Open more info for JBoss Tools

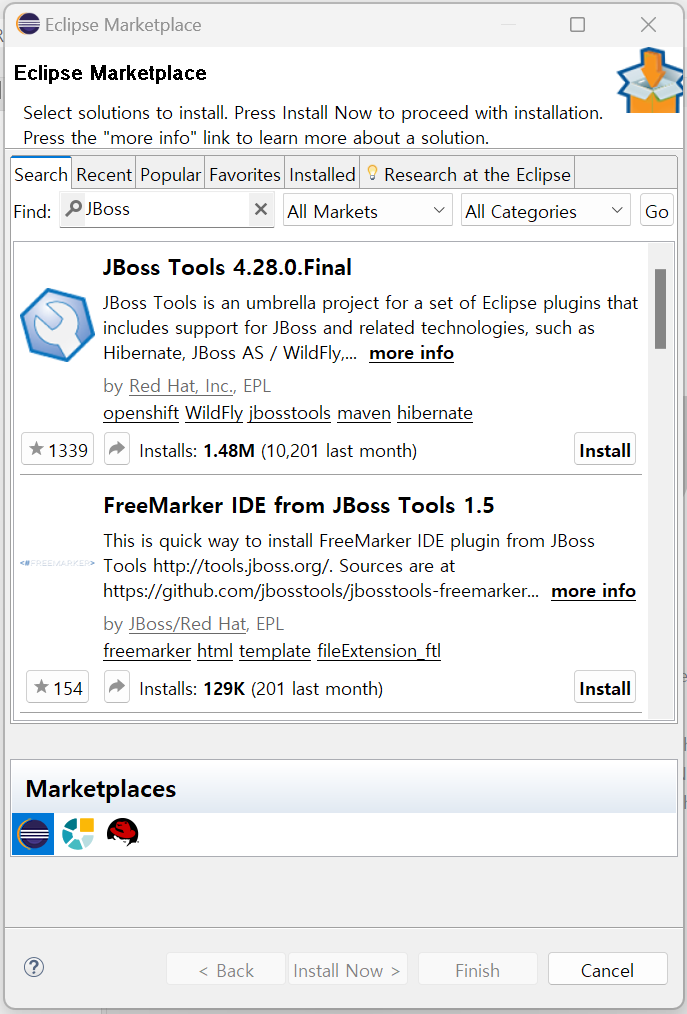click(411, 353)
